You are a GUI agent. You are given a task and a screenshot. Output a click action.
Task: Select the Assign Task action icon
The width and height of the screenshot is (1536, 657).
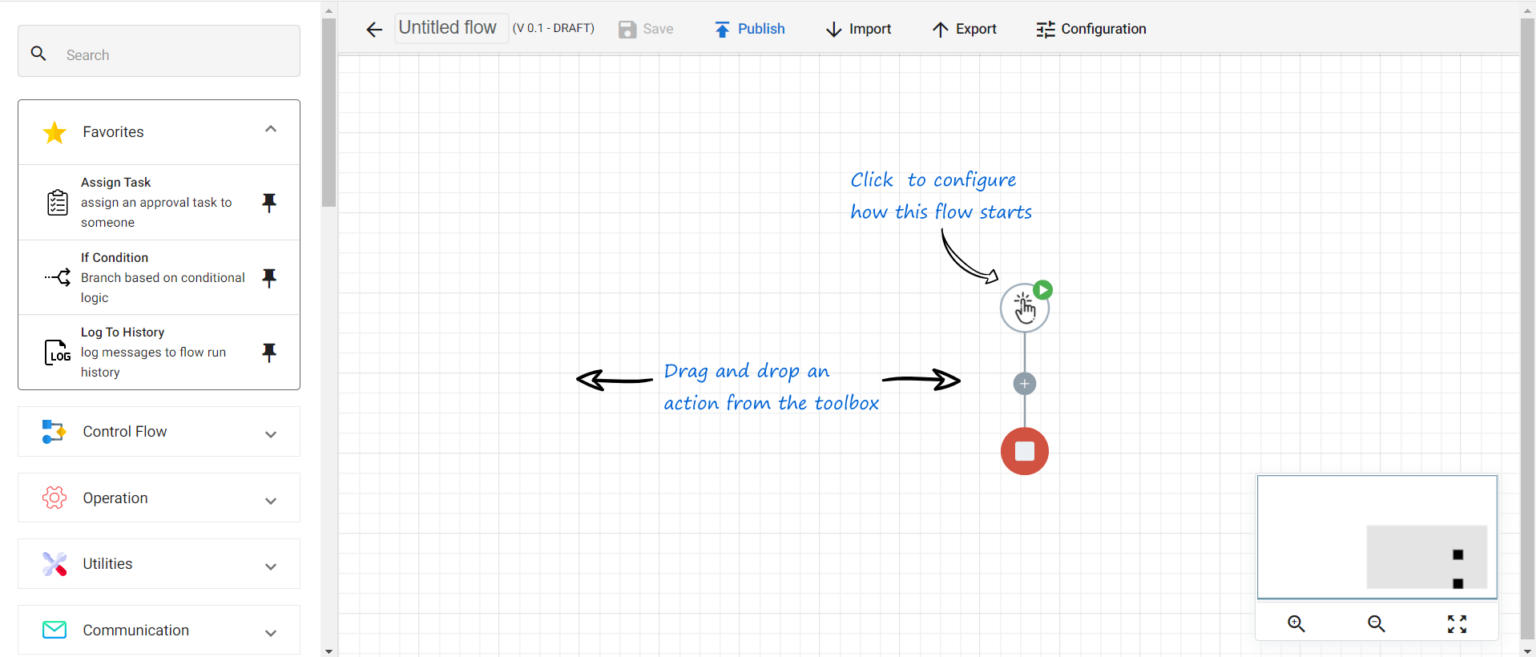coord(57,201)
